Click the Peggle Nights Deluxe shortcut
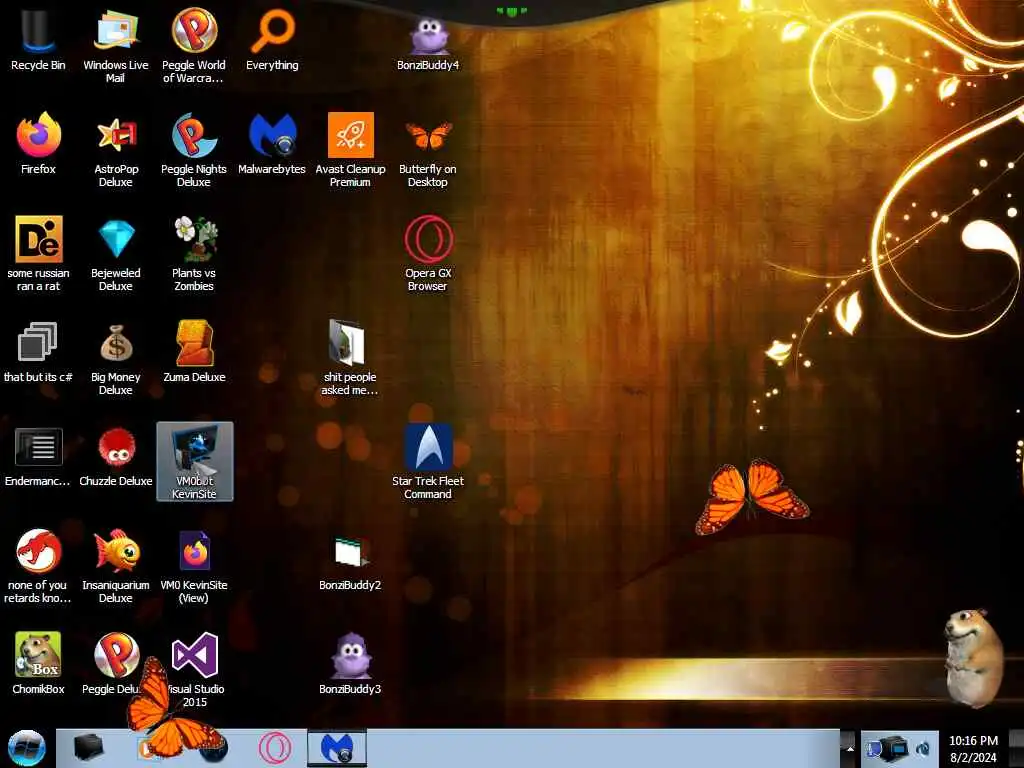This screenshot has width=1024, height=768. [x=194, y=149]
